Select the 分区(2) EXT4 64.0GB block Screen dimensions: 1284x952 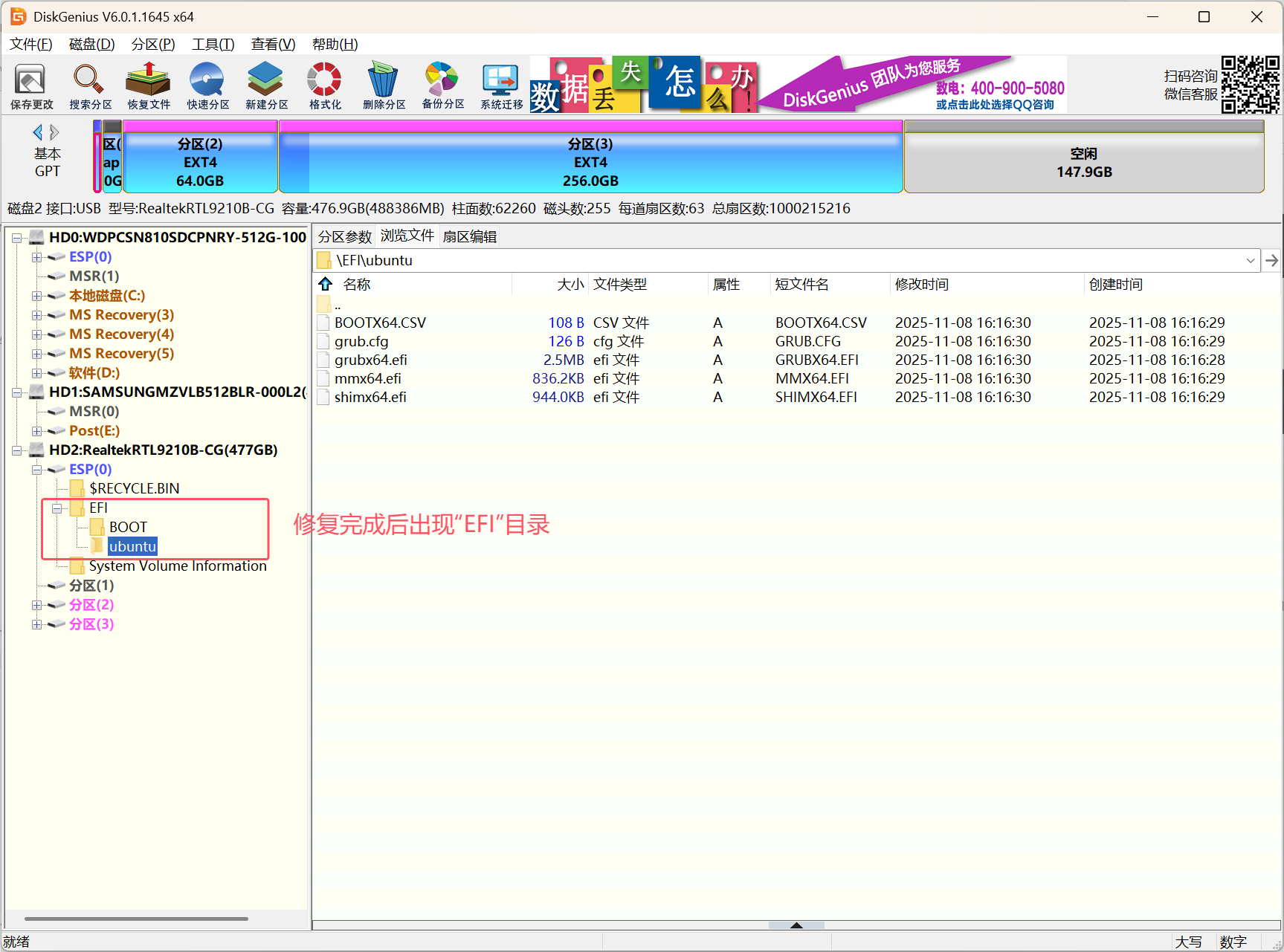pyautogui.click(x=200, y=157)
